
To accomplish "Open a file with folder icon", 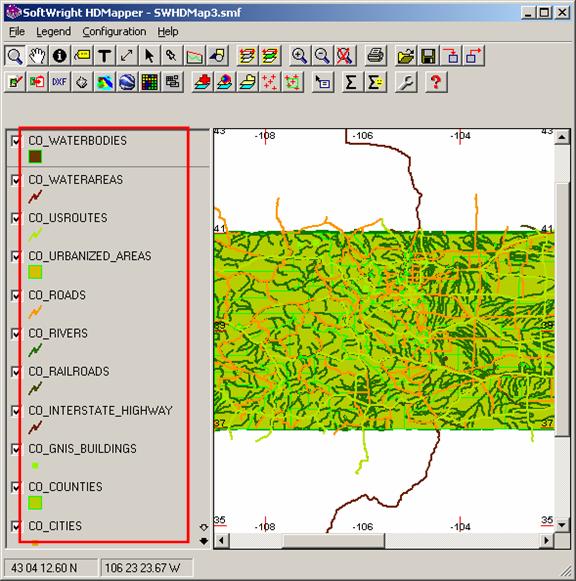I will pyautogui.click(x=406, y=56).
